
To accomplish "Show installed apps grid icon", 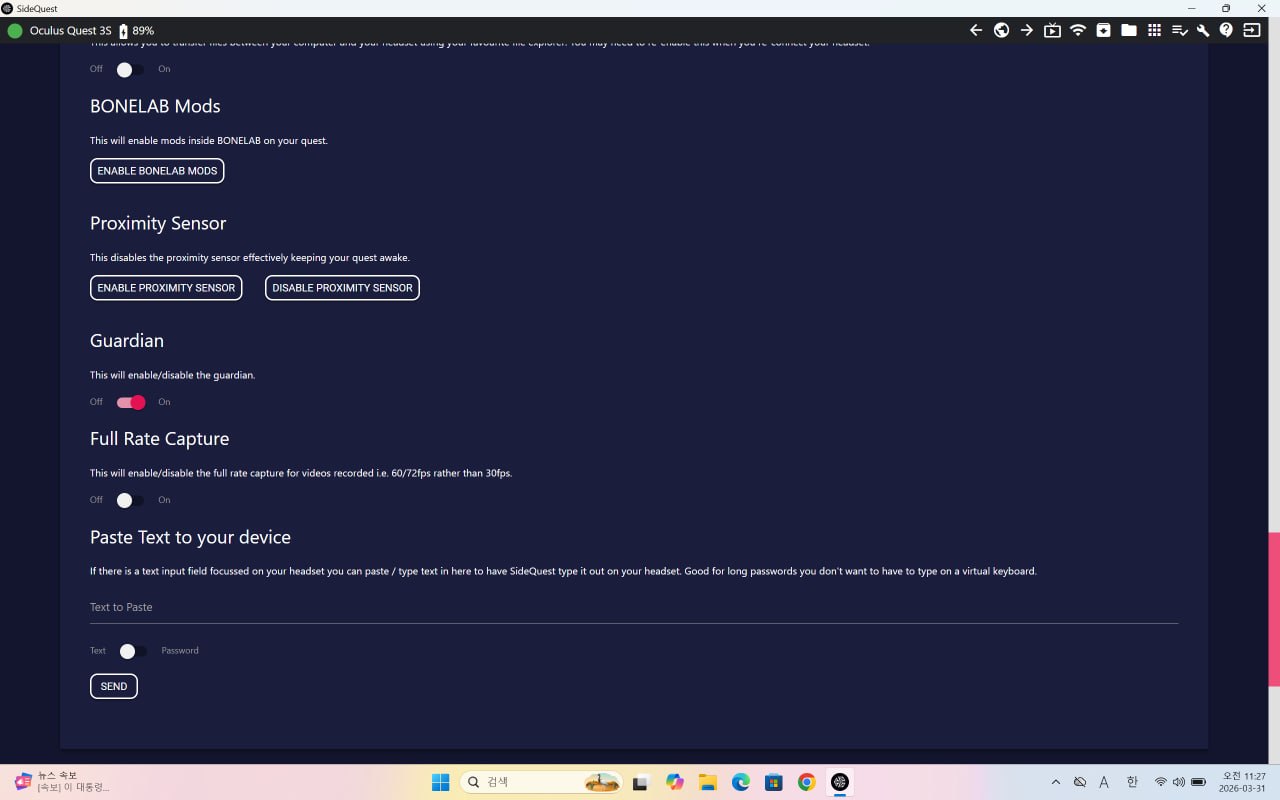I will (1154, 31).
